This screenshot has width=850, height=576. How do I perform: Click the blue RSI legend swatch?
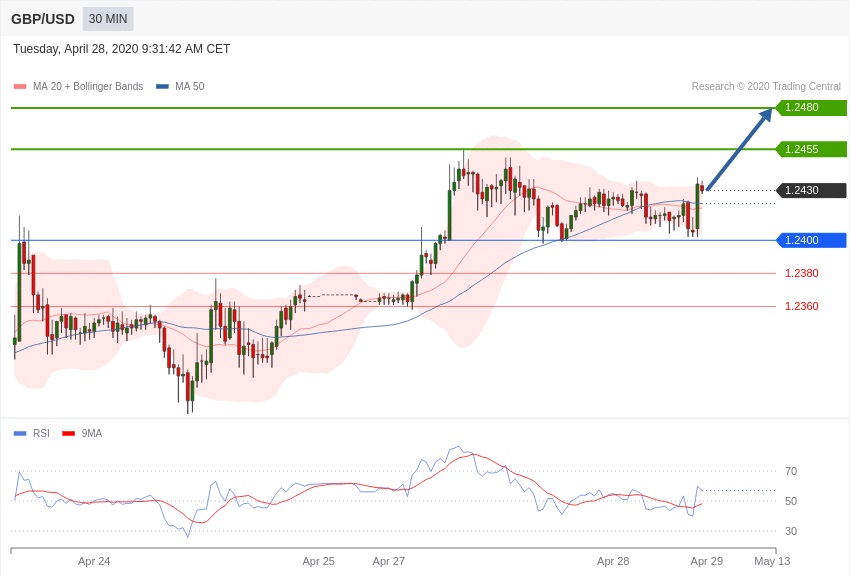tap(20, 433)
